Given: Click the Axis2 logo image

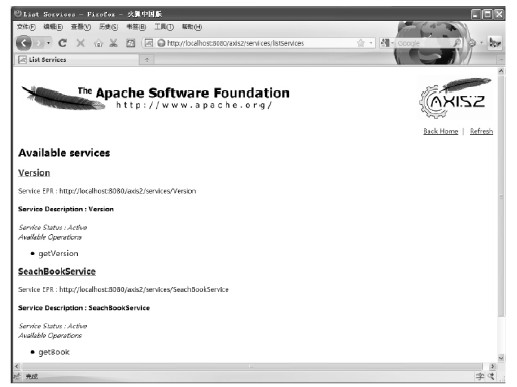Looking at the screenshot, I should pyautogui.click(x=455, y=98).
